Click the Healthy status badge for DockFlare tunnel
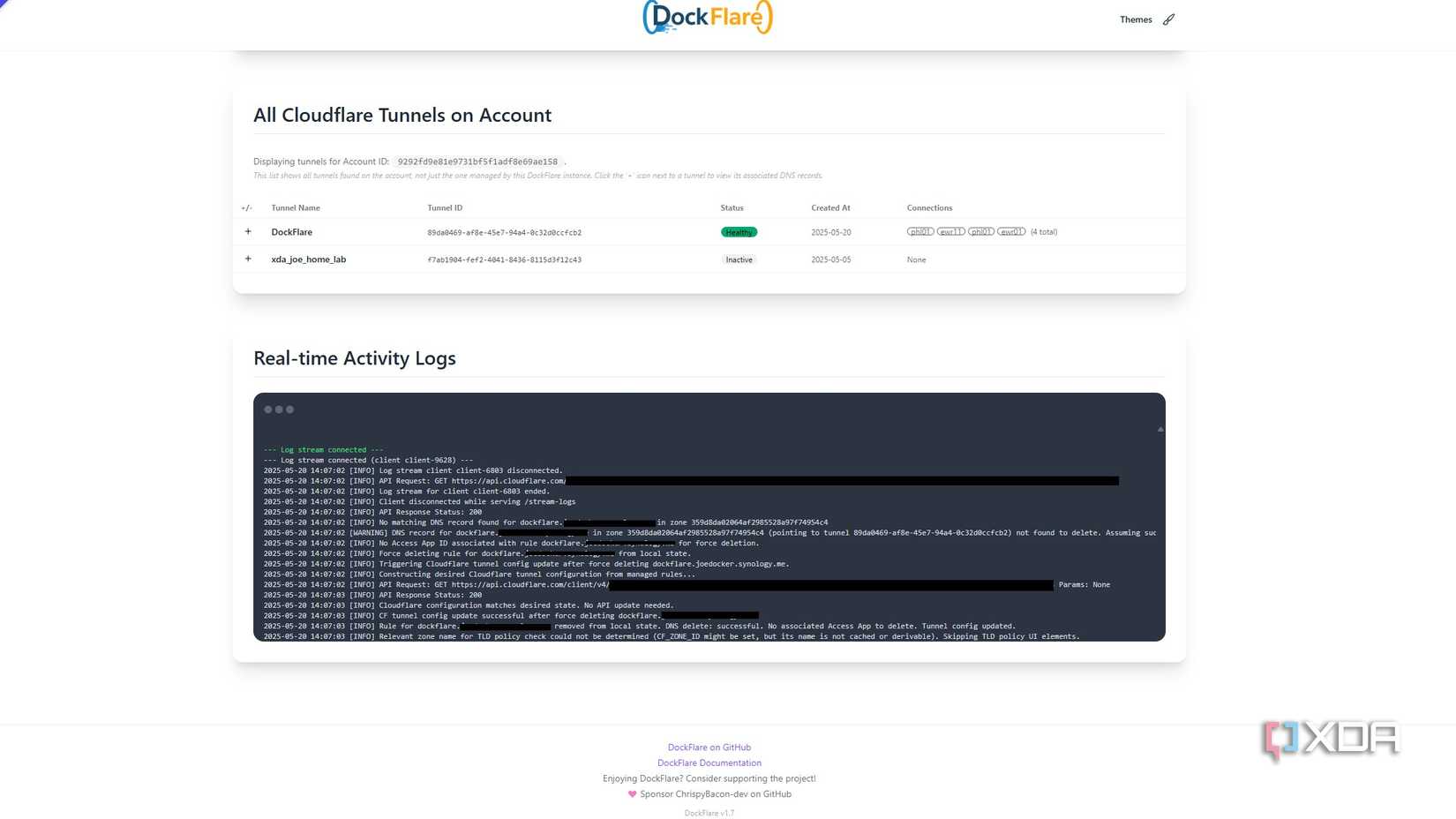 click(x=738, y=231)
